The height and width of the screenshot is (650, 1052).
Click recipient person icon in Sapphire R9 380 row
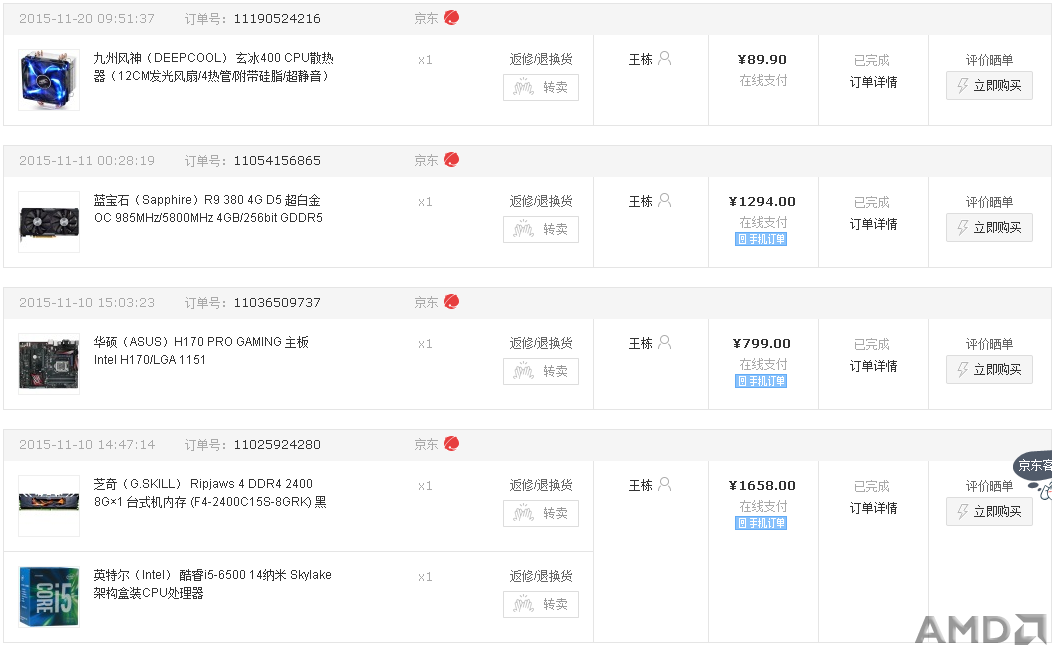tap(664, 201)
